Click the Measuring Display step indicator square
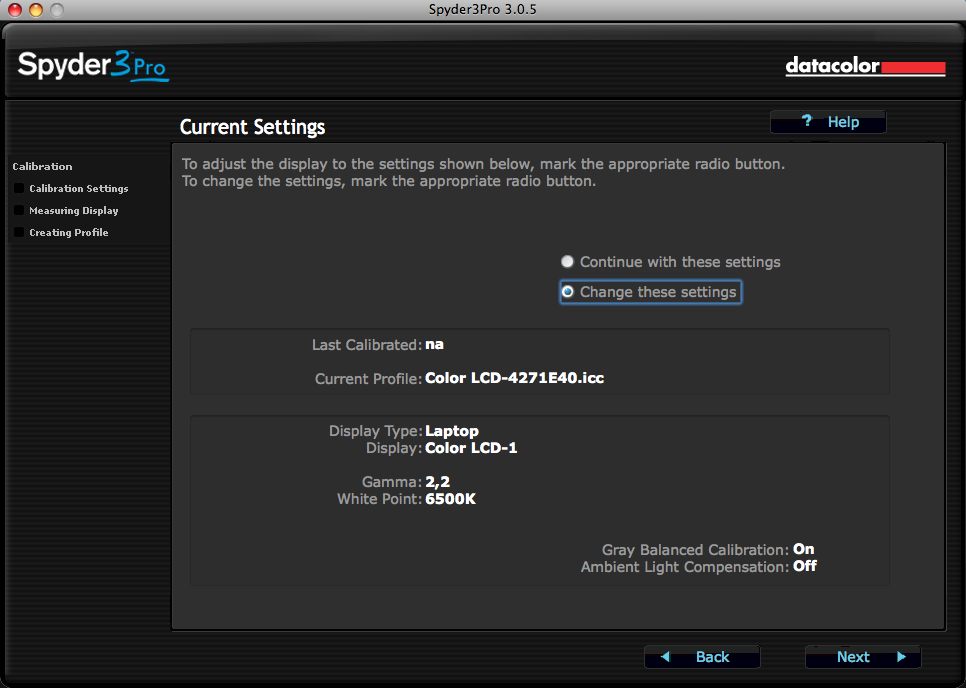 click(19, 210)
